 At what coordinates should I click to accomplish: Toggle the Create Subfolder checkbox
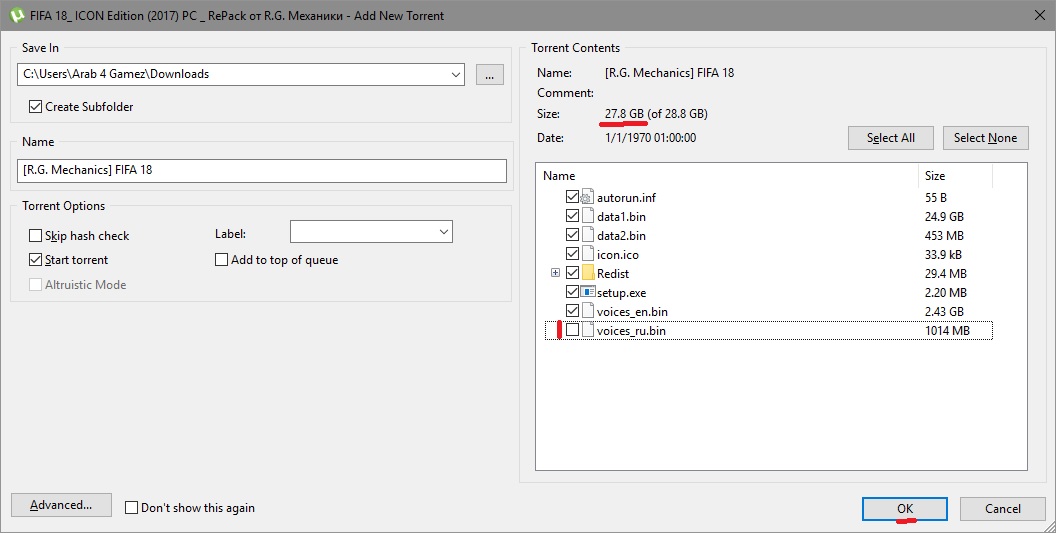coord(36,106)
